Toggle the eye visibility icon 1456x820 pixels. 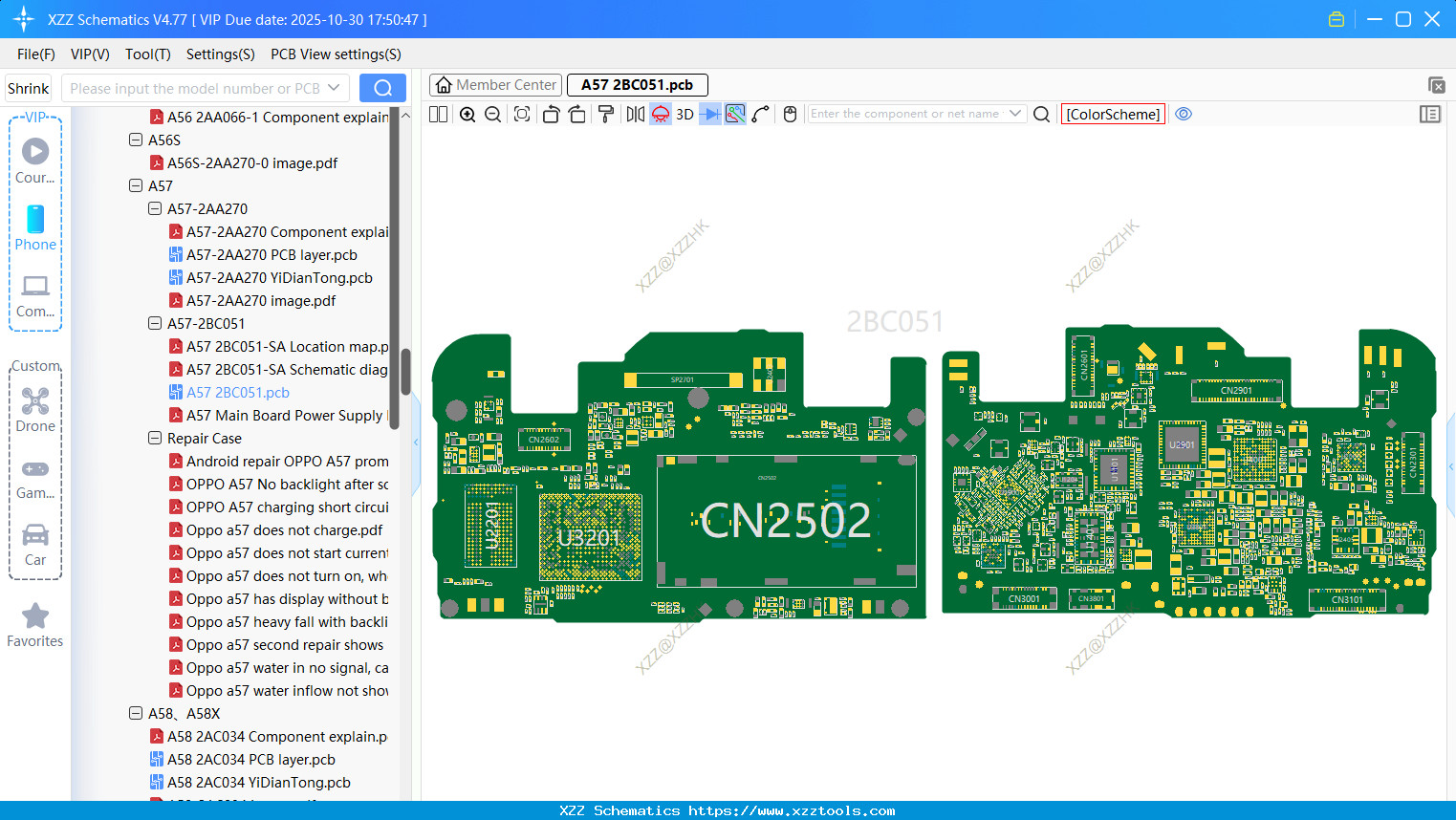tap(1184, 114)
